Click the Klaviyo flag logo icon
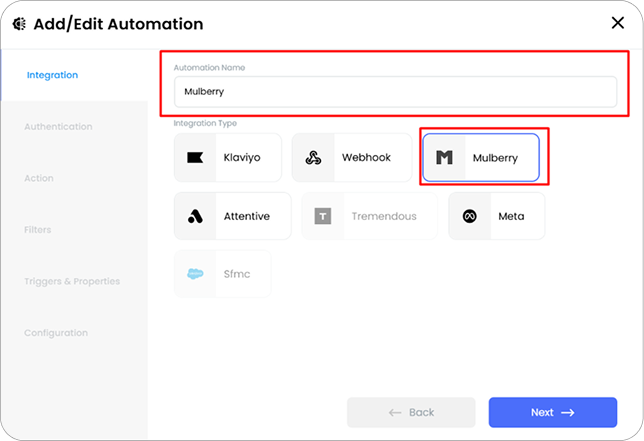 [x=195, y=158]
